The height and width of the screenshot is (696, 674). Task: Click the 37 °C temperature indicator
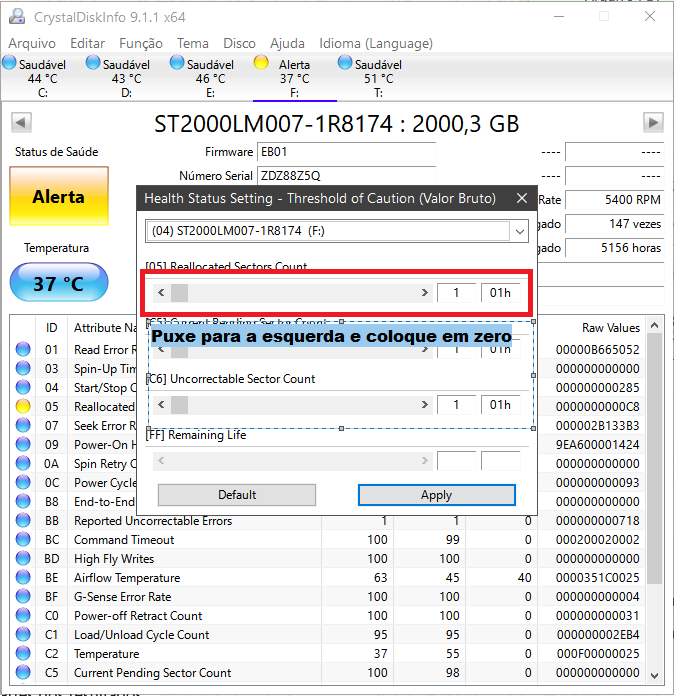tap(59, 283)
